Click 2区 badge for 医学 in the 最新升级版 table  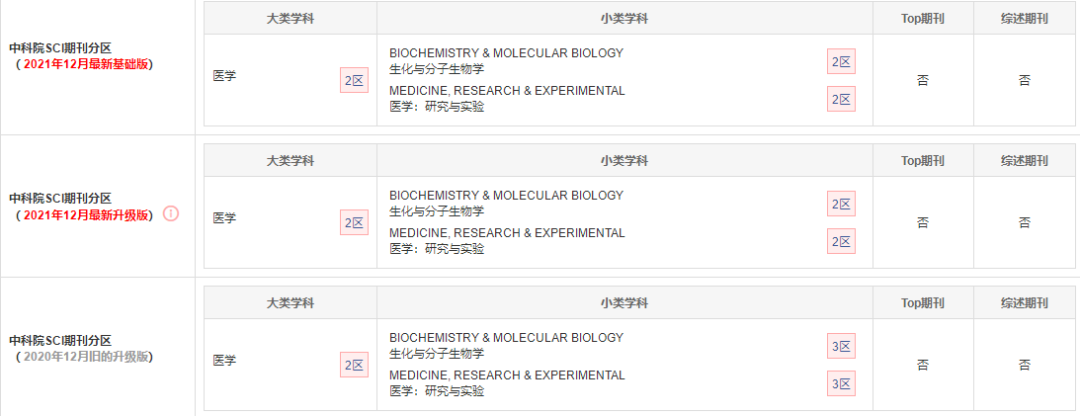(x=354, y=222)
